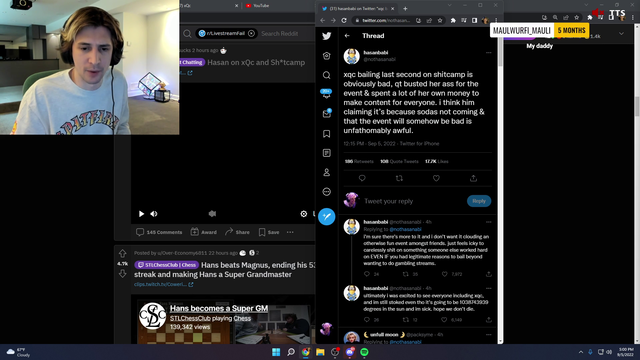Open Hasan on xQc and Sh*tcamp post title
This screenshot has width=640, height=360.
point(256,62)
